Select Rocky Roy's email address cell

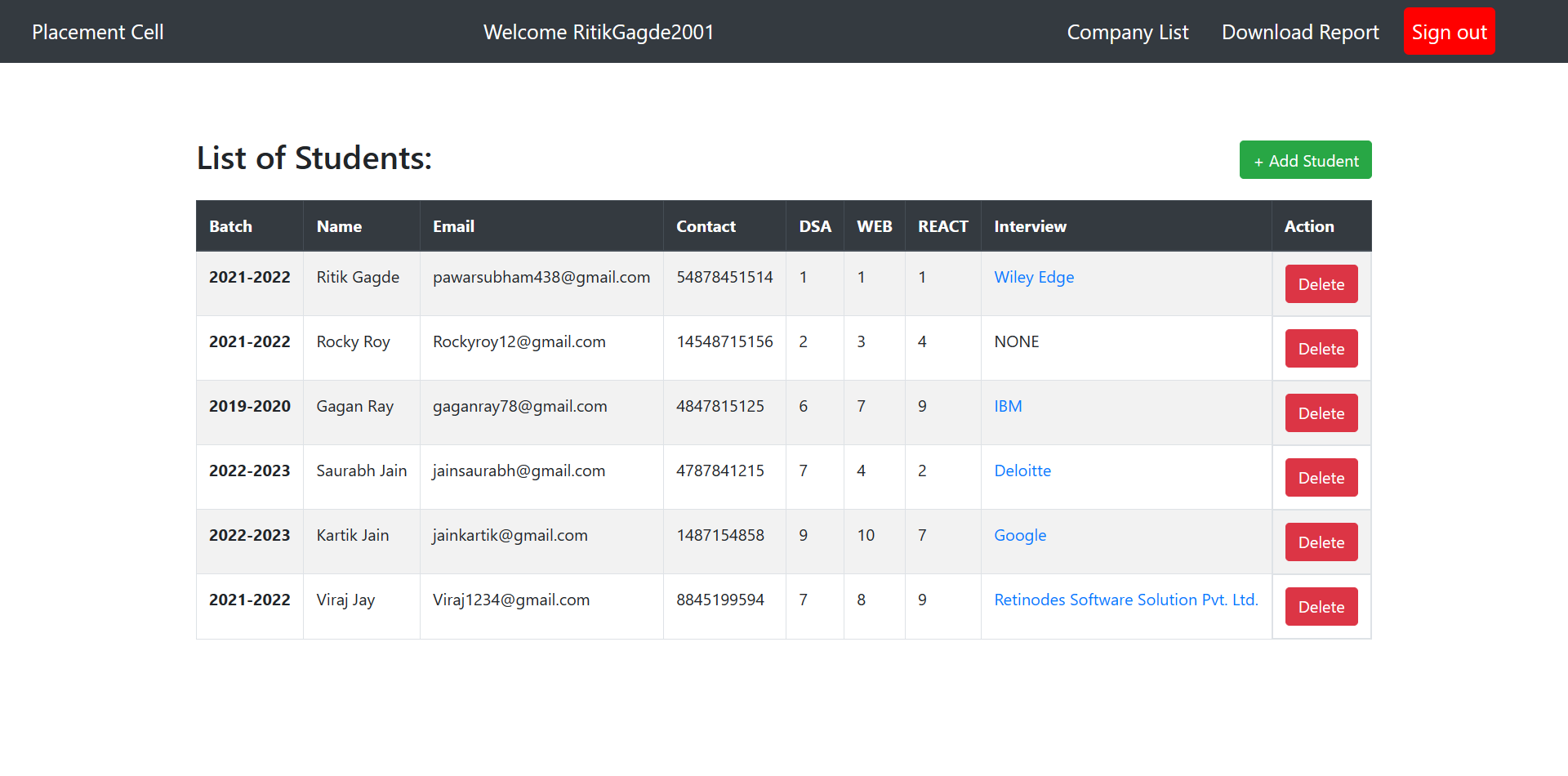coord(519,341)
